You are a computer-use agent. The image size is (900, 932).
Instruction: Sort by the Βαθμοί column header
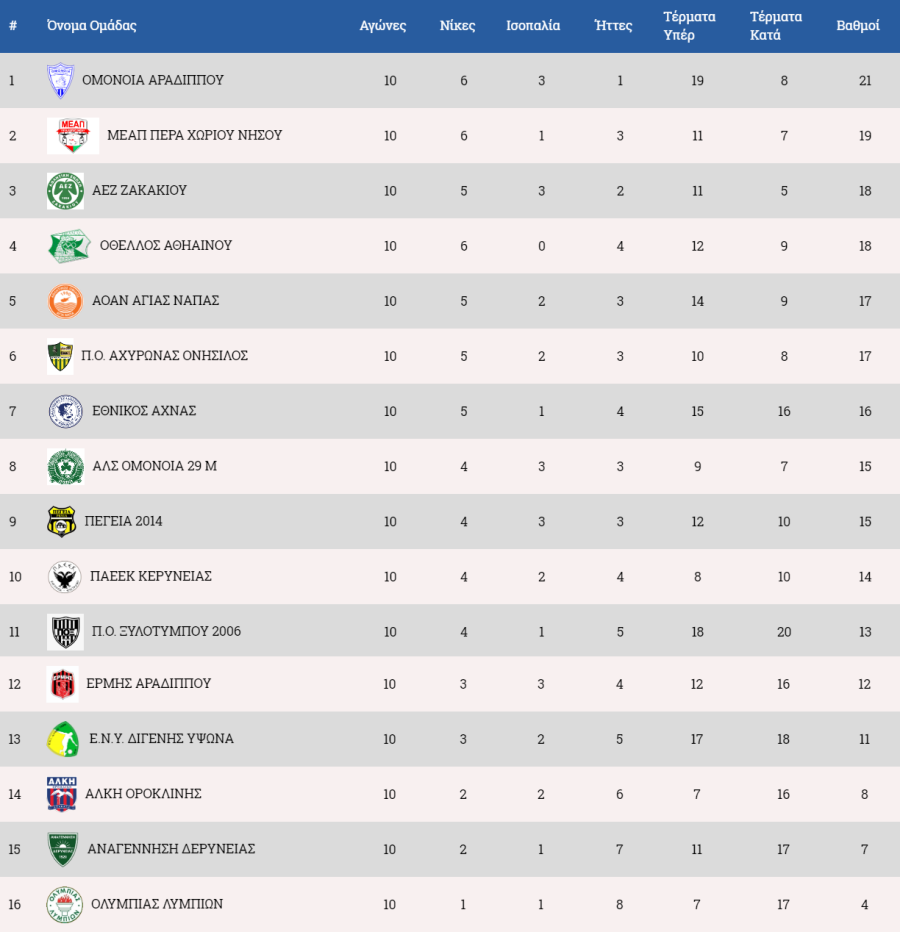(x=858, y=26)
